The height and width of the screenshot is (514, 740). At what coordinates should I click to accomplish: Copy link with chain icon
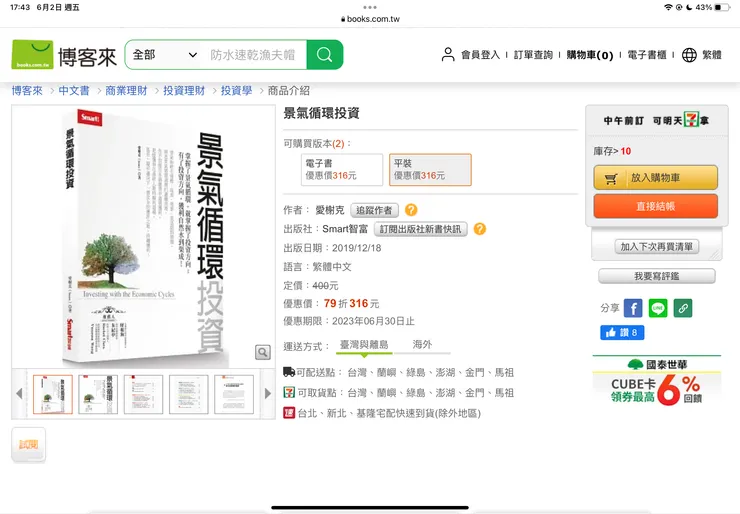tap(683, 308)
